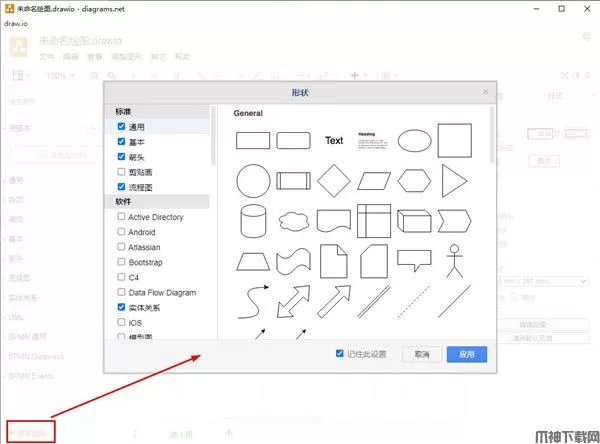Choose the ellipse shape

(x=414, y=140)
